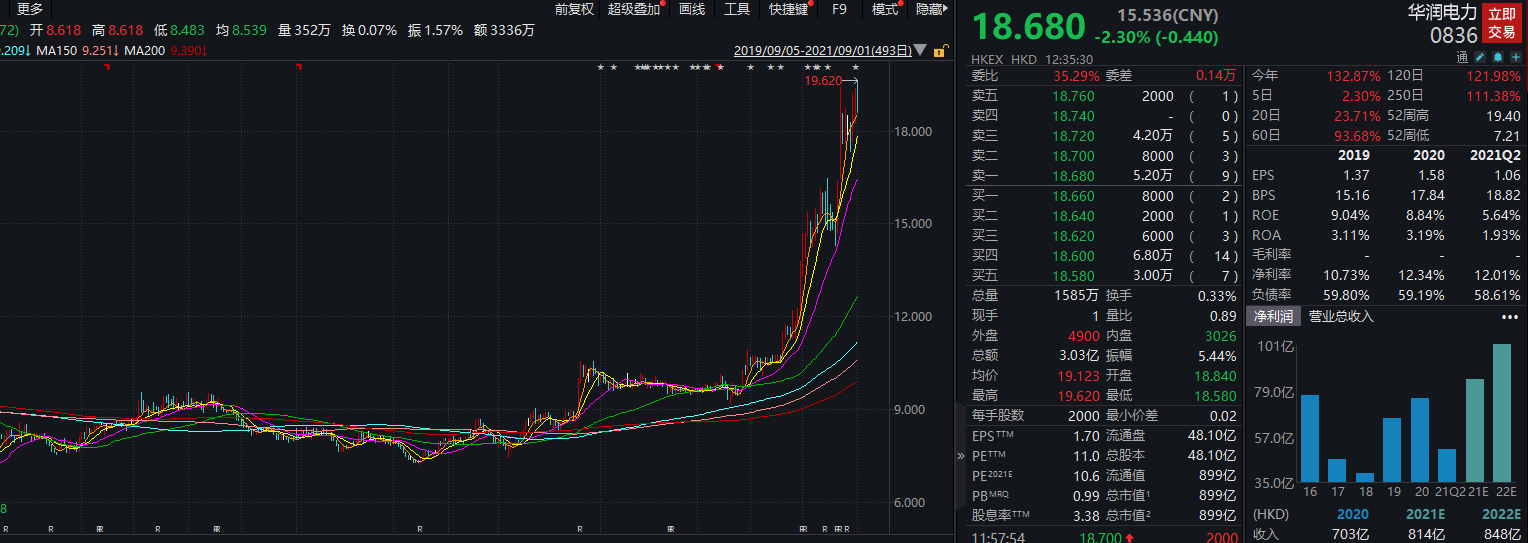Click the 负债率 2020 value 59.19%
1528x543 pixels.
[x=1422, y=295]
